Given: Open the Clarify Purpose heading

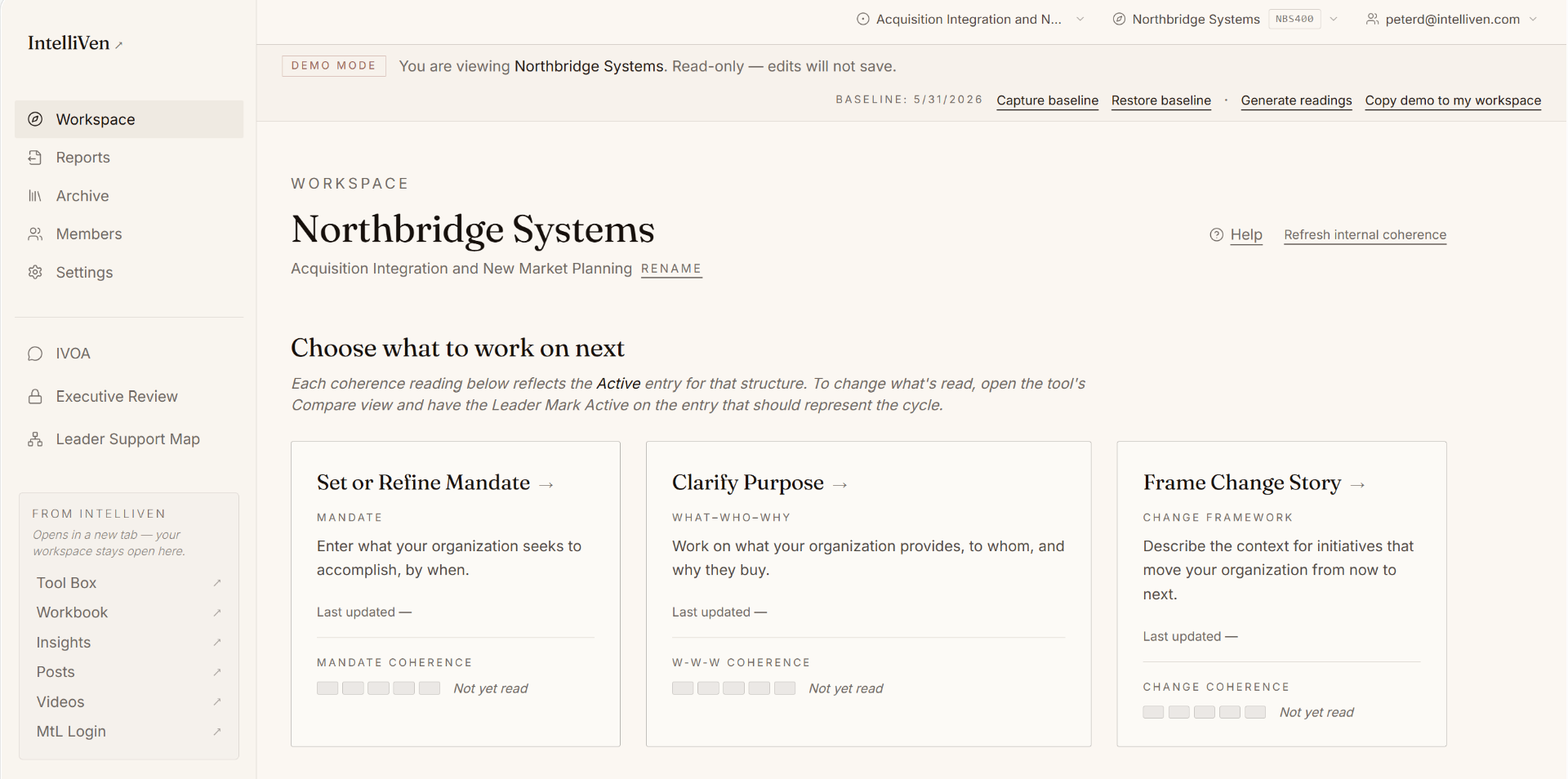Looking at the screenshot, I should [748, 483].
